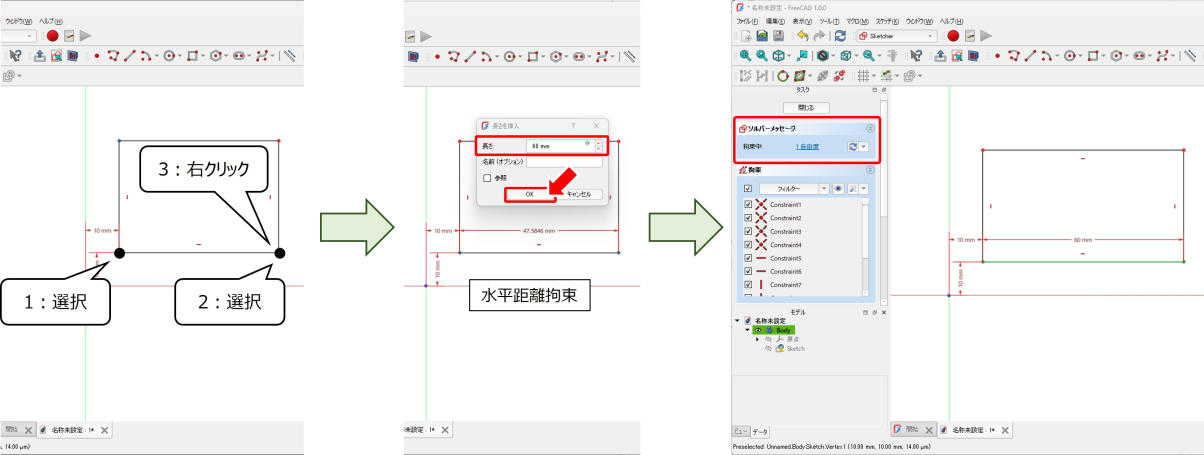The height and width of the screenshot is (455, 1204).
Task: Uncheck the Constraint1 checkbox
Action: 748,205
